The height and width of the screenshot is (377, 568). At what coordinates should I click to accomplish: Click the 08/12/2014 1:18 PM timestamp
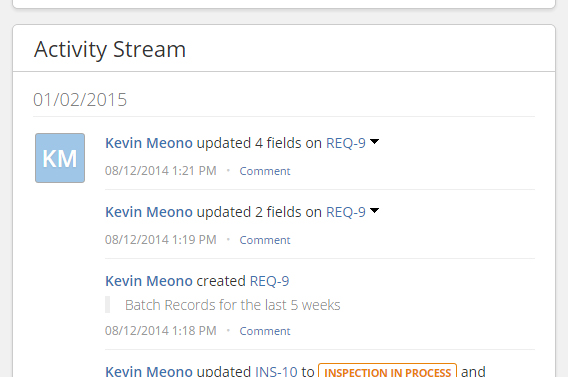coord(160,331)
